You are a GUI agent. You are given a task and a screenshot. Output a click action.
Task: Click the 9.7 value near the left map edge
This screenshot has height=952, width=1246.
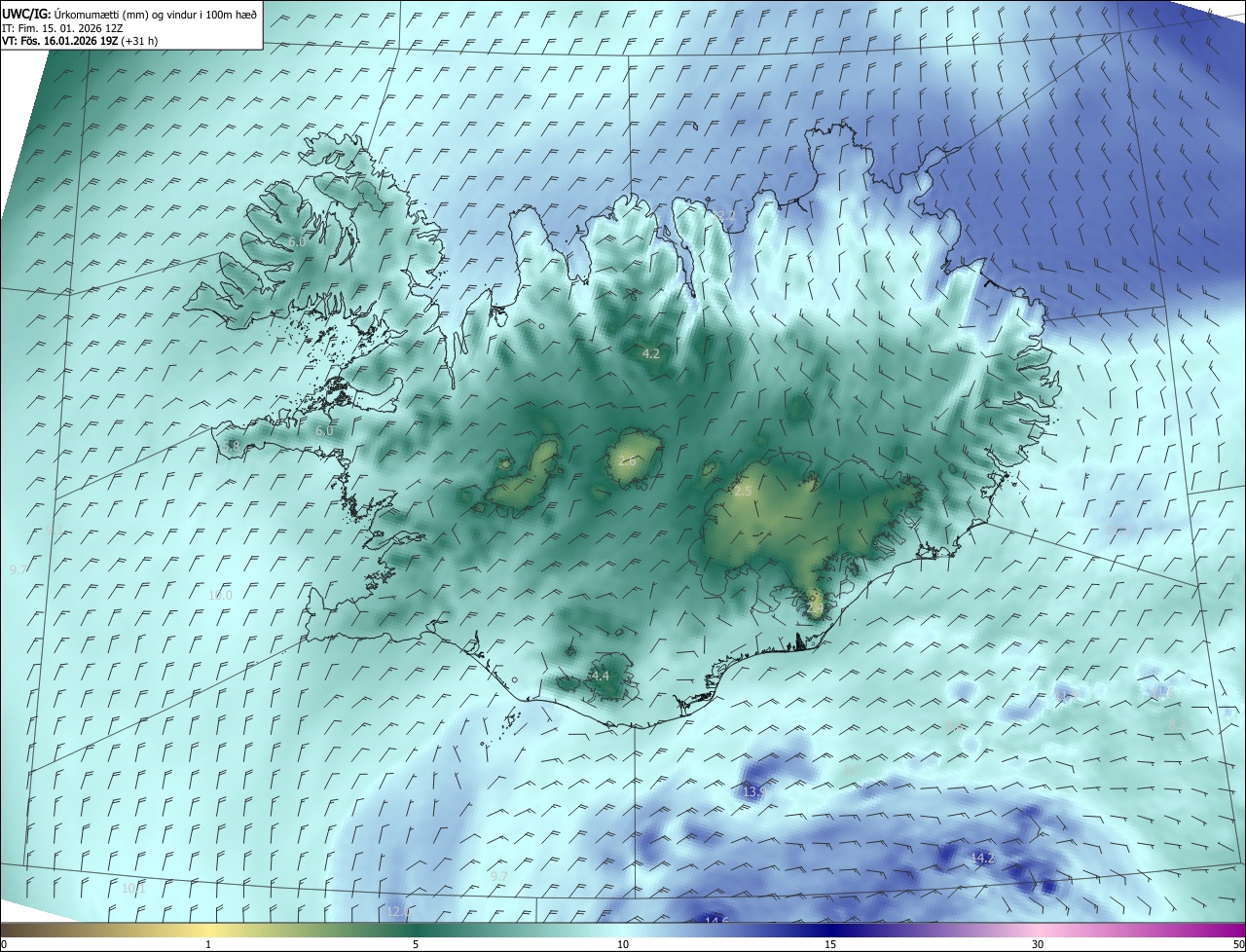18,569
